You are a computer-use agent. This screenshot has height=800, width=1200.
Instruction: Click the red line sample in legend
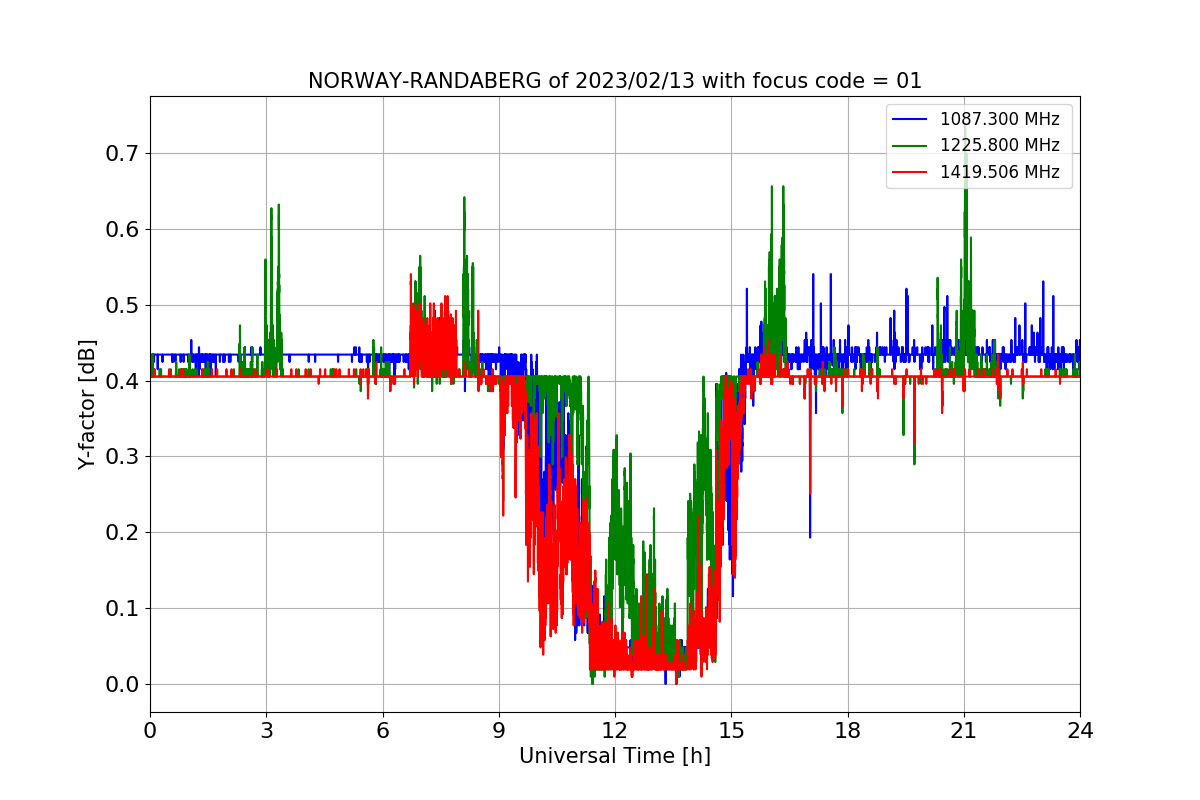911,172
